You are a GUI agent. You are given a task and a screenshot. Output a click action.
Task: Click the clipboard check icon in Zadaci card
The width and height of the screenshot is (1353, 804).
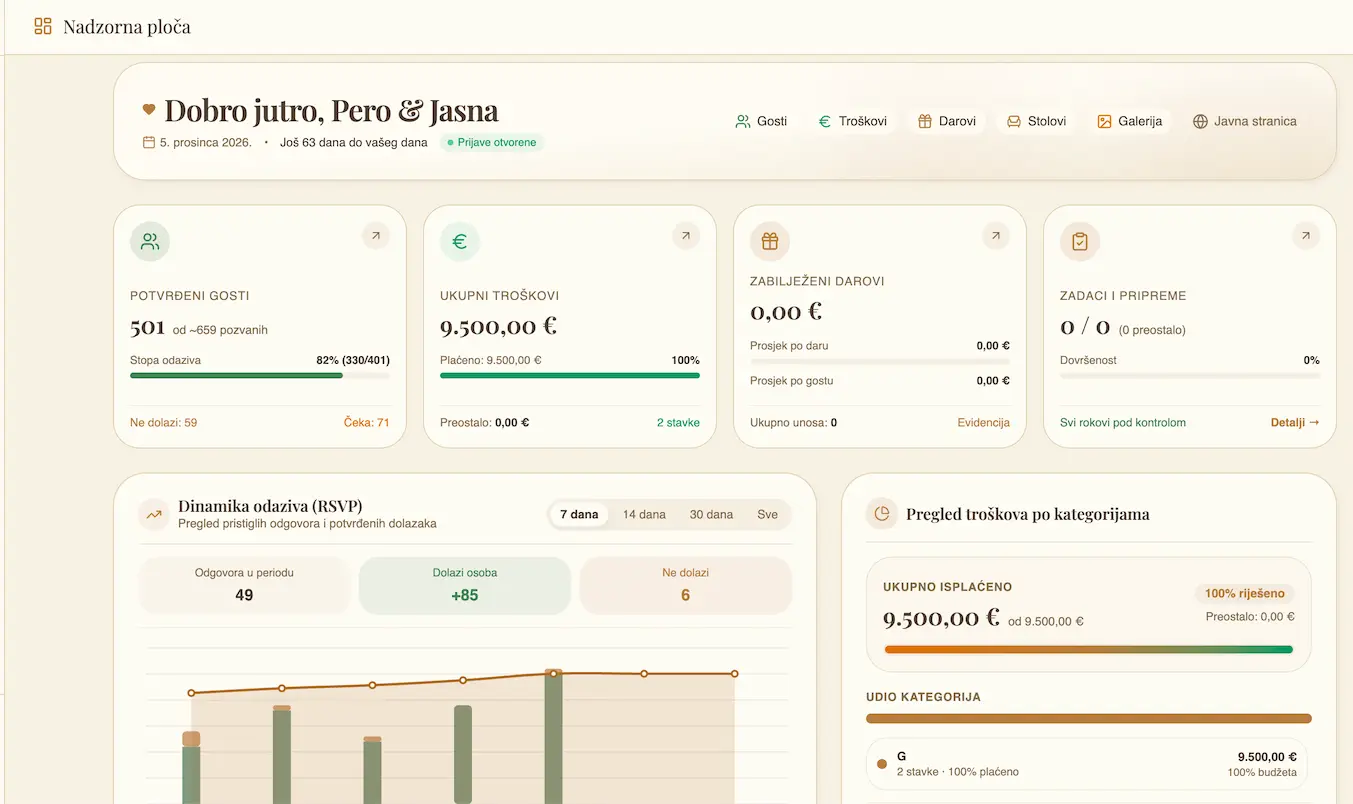click(1080, 241)
